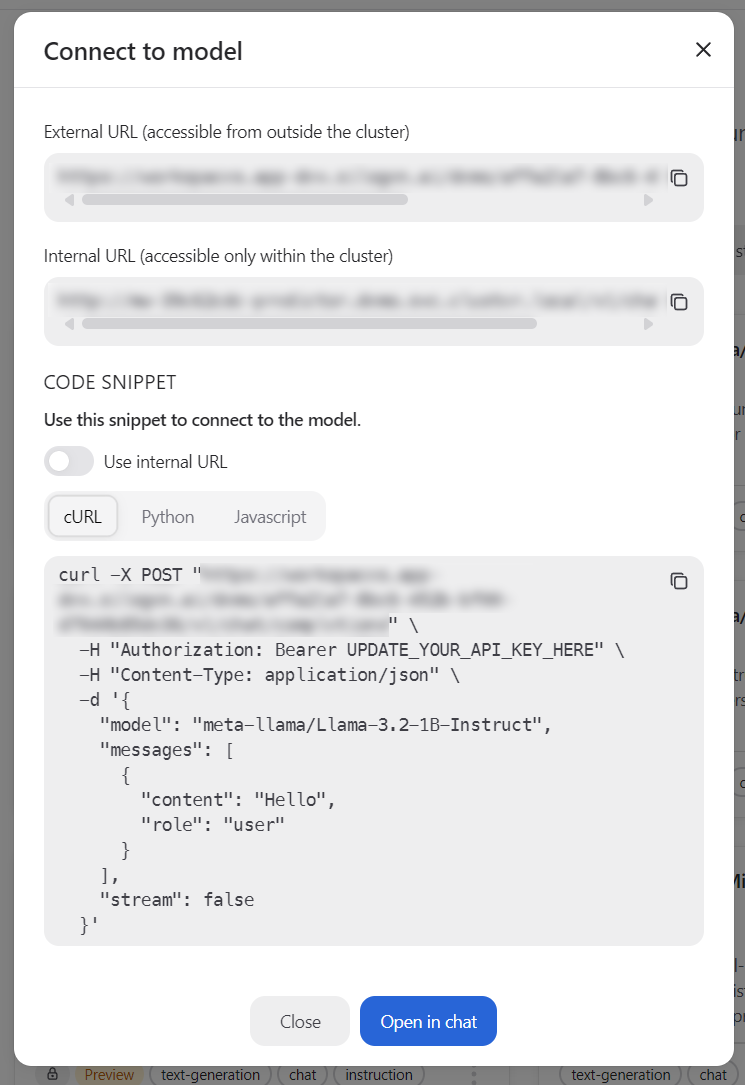745x1085 pixels.
Task: Click the left scroll arrow of the Internal URL field
Action: (68, 323)
